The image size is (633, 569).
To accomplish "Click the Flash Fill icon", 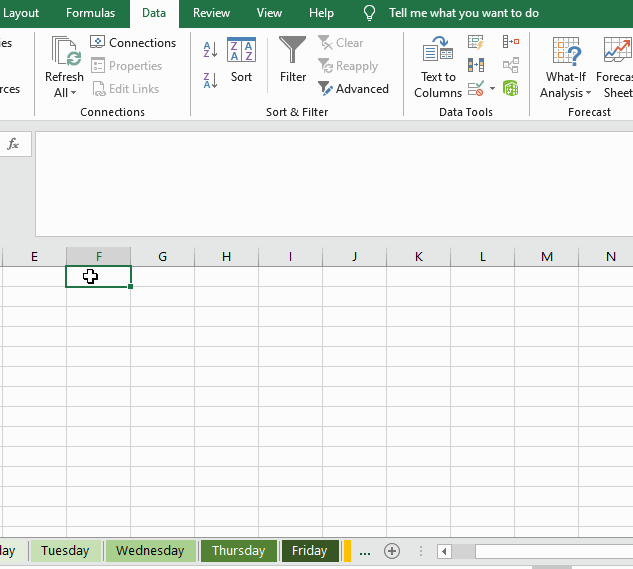I will (476, 42).
